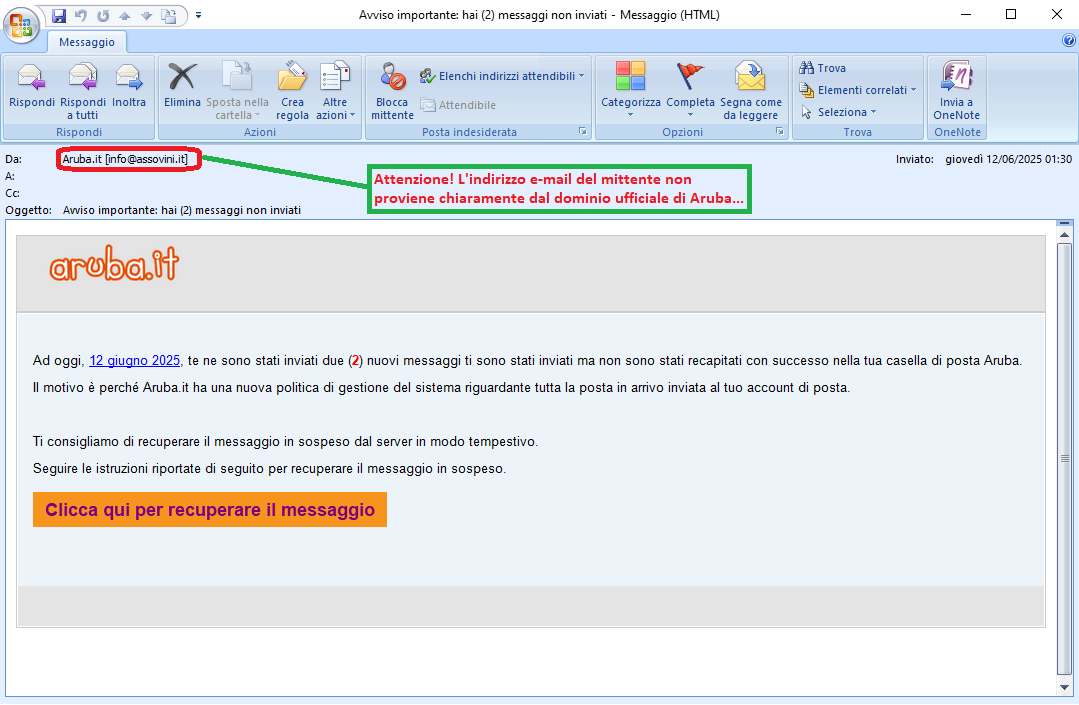
Task: Click 'Clicca qui per recuperare il messaggio' button
Action: pyautogui.click(x=210, y=510)
